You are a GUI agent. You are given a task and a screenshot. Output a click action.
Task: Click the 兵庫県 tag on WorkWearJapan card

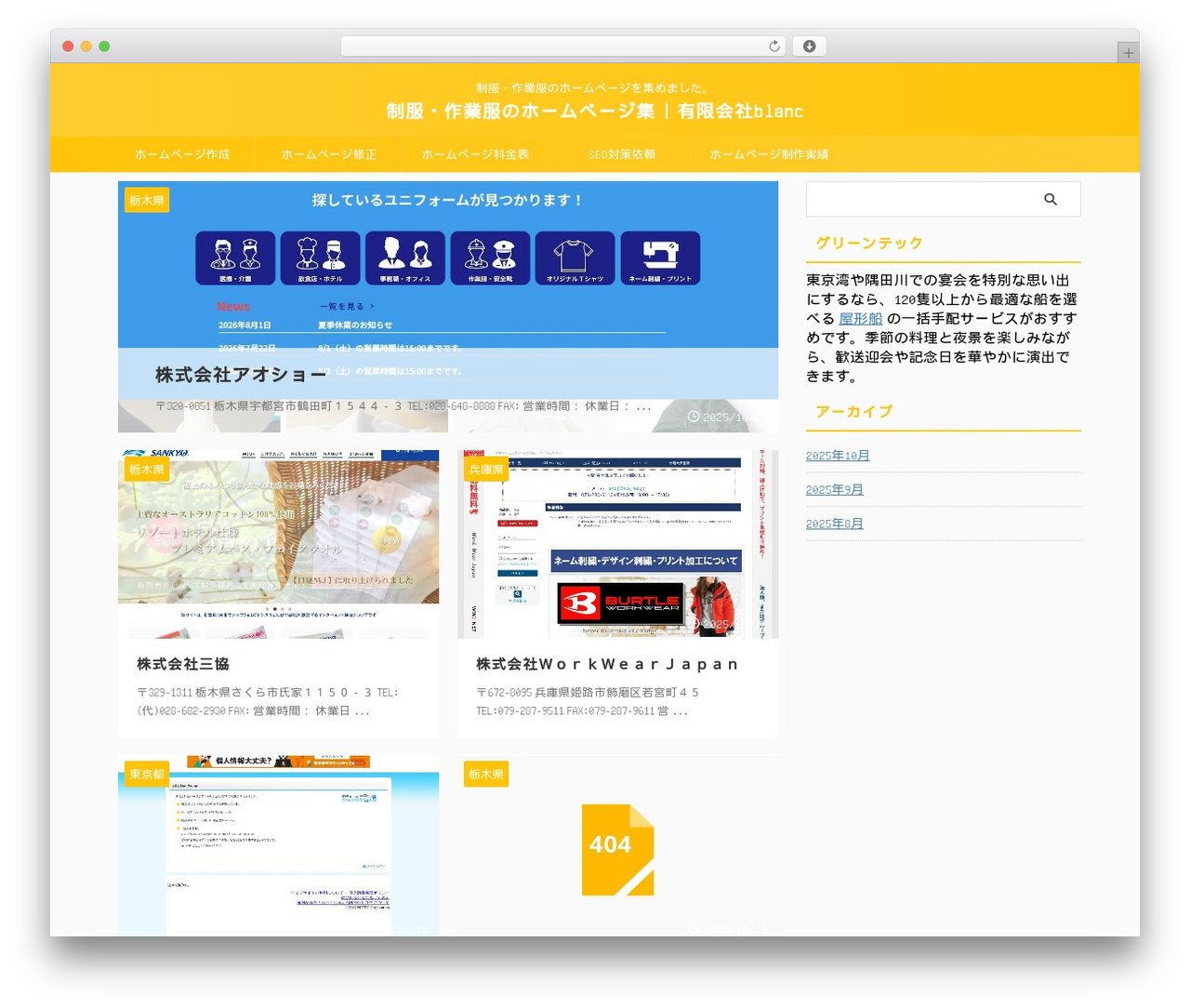point(486,470)
